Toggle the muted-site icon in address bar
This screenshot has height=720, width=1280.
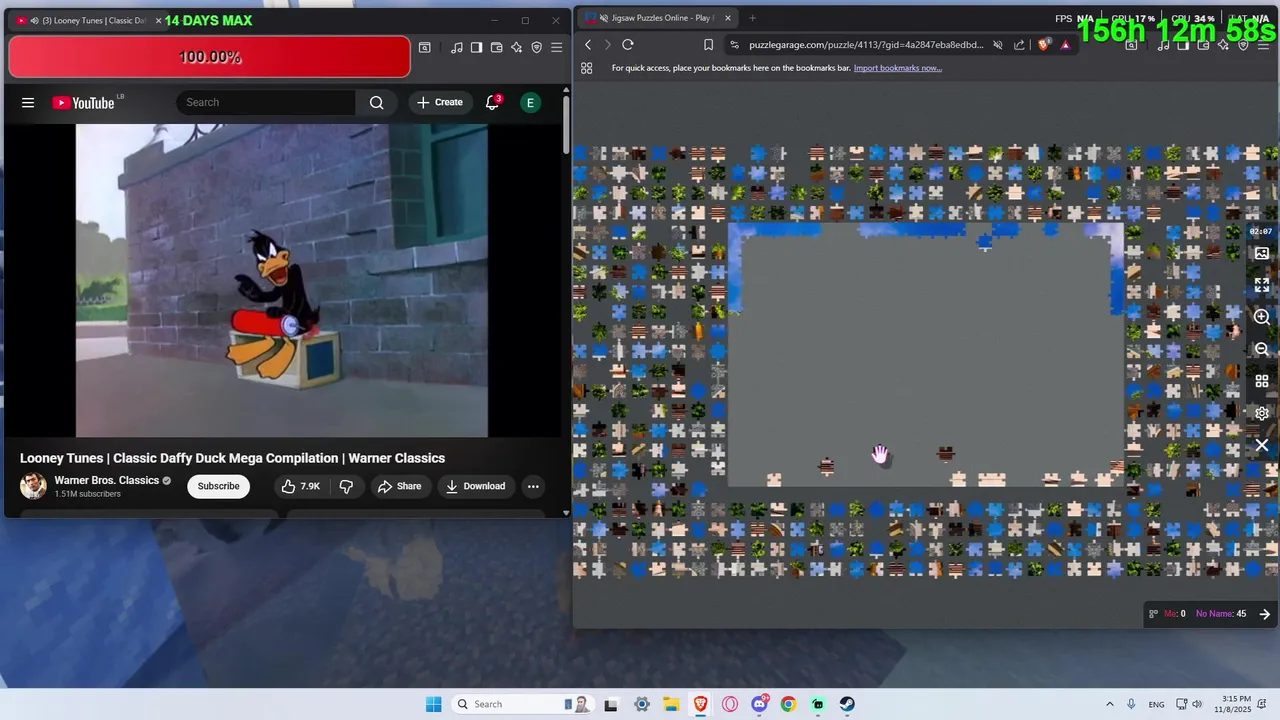point(998,45)
